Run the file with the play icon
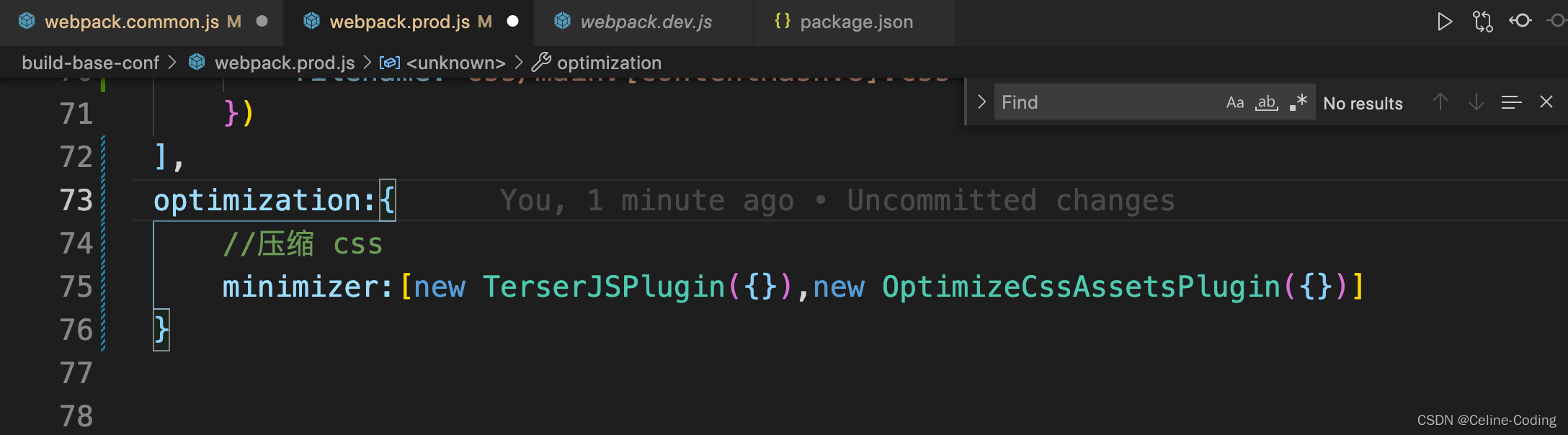 (1444, 22)
